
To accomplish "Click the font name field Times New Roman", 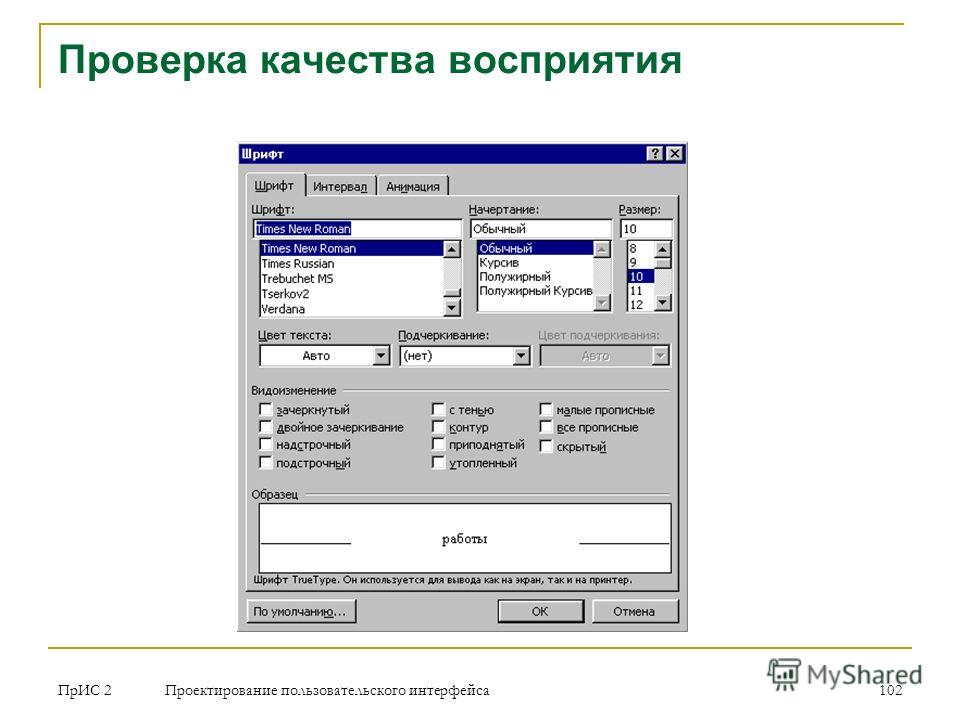I will (357, 228).
